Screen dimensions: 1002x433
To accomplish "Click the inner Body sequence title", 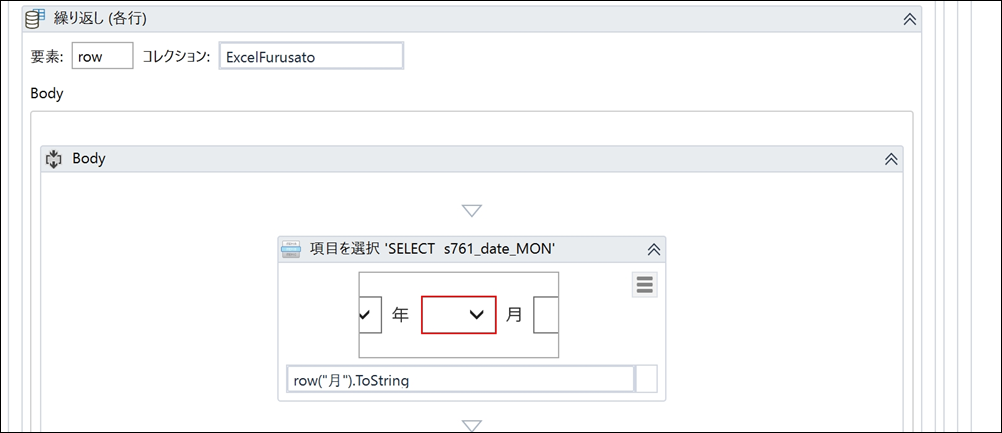I will click(89, 159).
